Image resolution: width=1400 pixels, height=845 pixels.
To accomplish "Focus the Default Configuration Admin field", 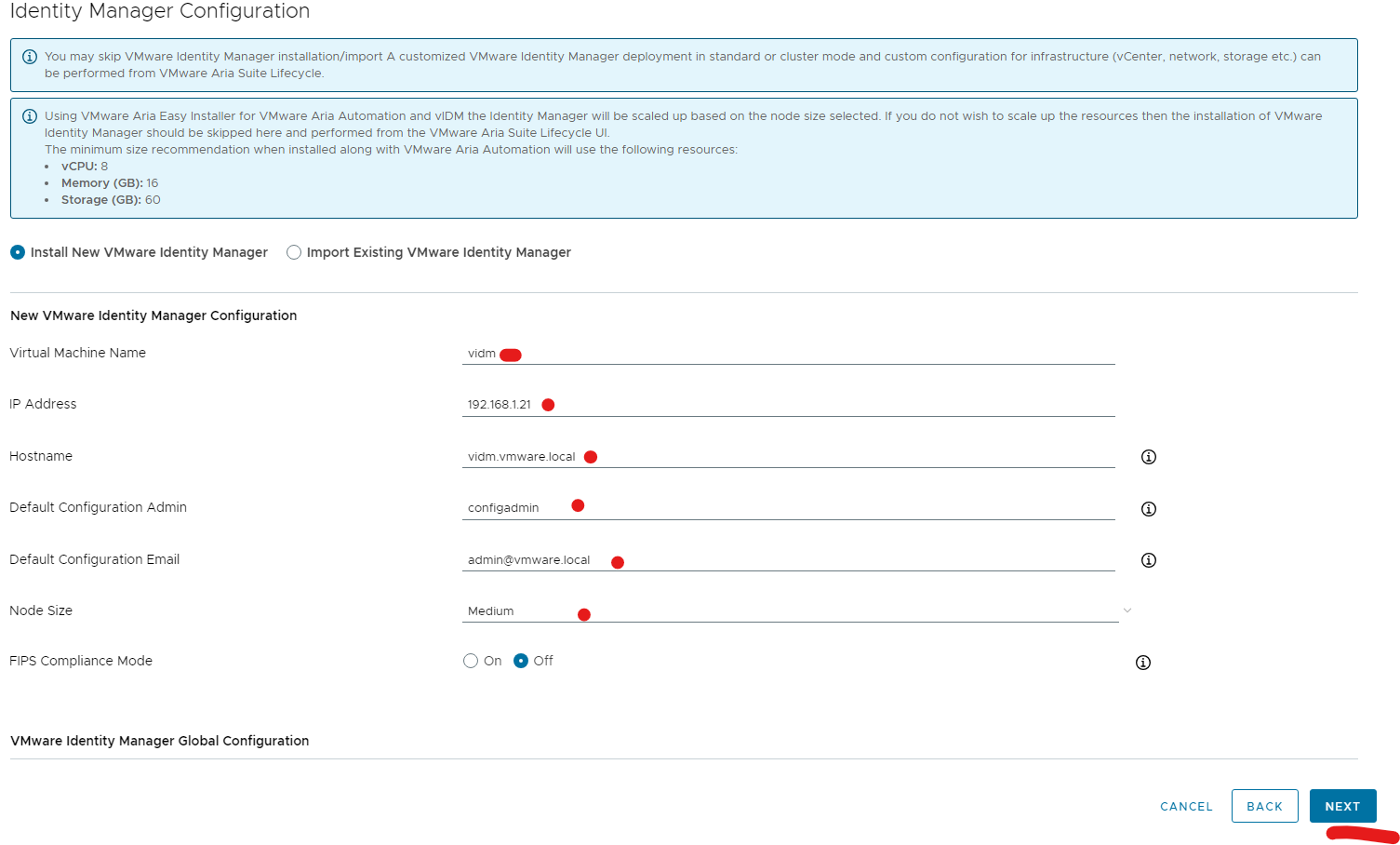I will click(788, 508).
